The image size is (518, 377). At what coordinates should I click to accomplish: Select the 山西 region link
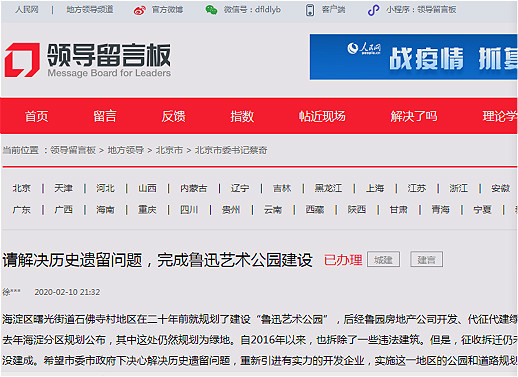pos(147,188)
